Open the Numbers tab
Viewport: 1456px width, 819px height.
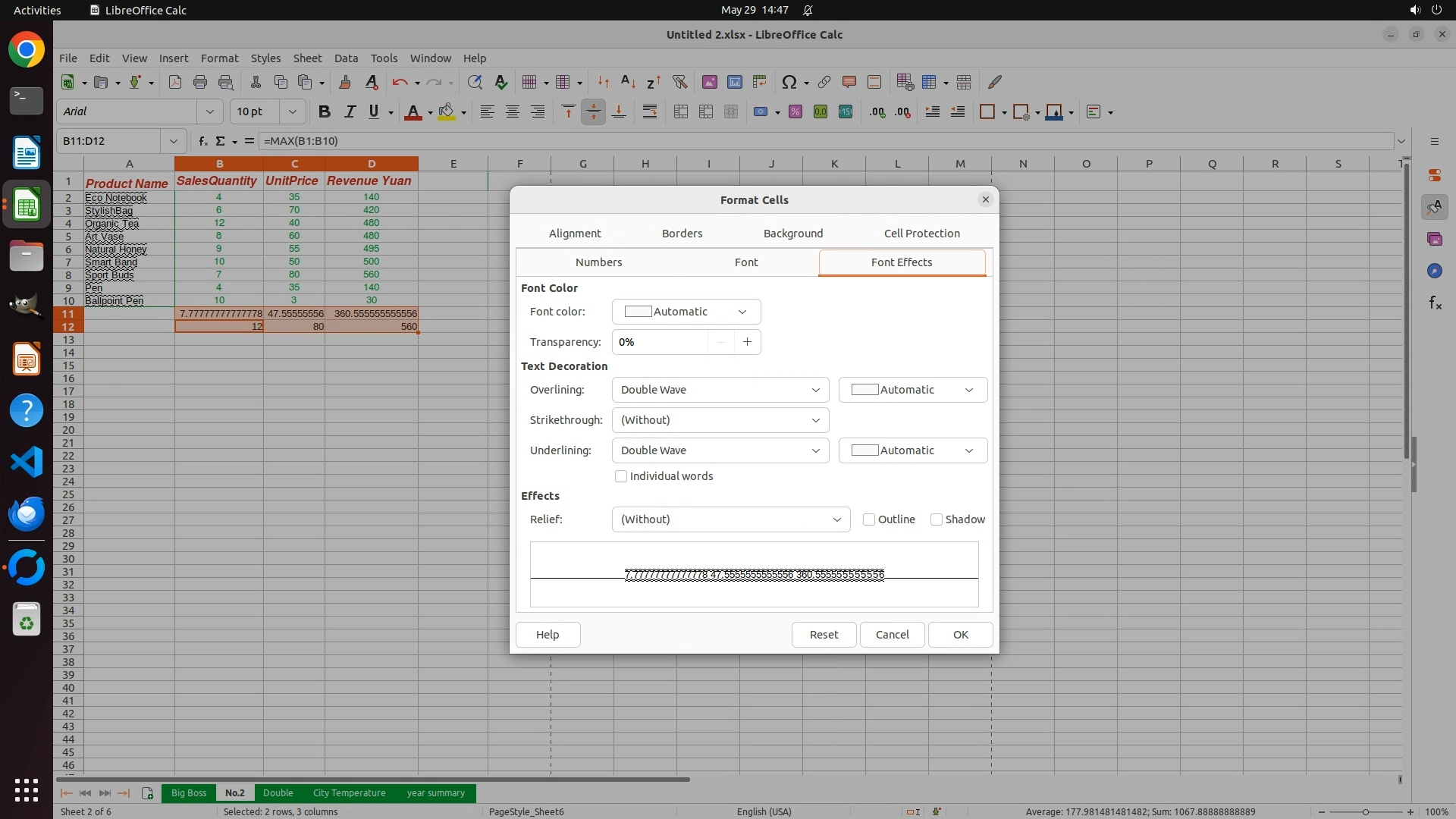pyautogui.click(x=598, y=262)
